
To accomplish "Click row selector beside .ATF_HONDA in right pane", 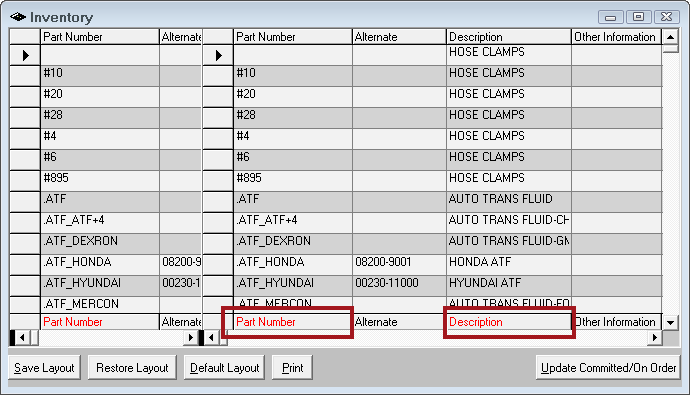I will click(218, 265).
